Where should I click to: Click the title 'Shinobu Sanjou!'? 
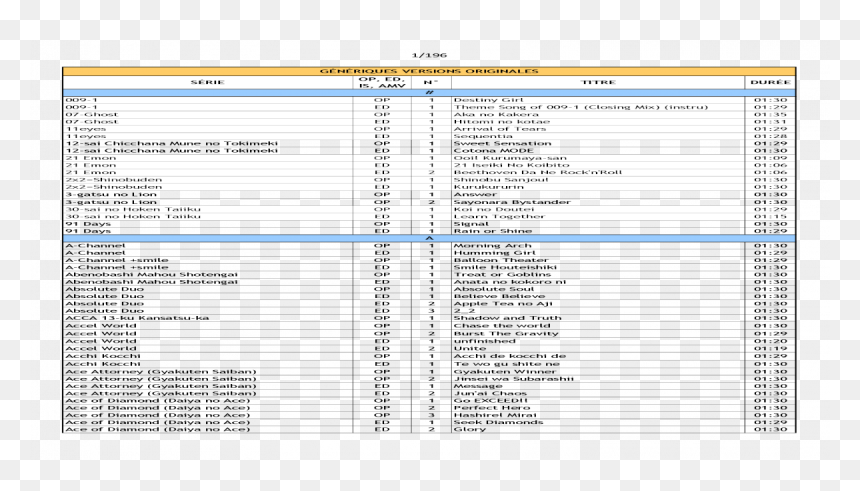pyautogui.click(x=501, y=179)
